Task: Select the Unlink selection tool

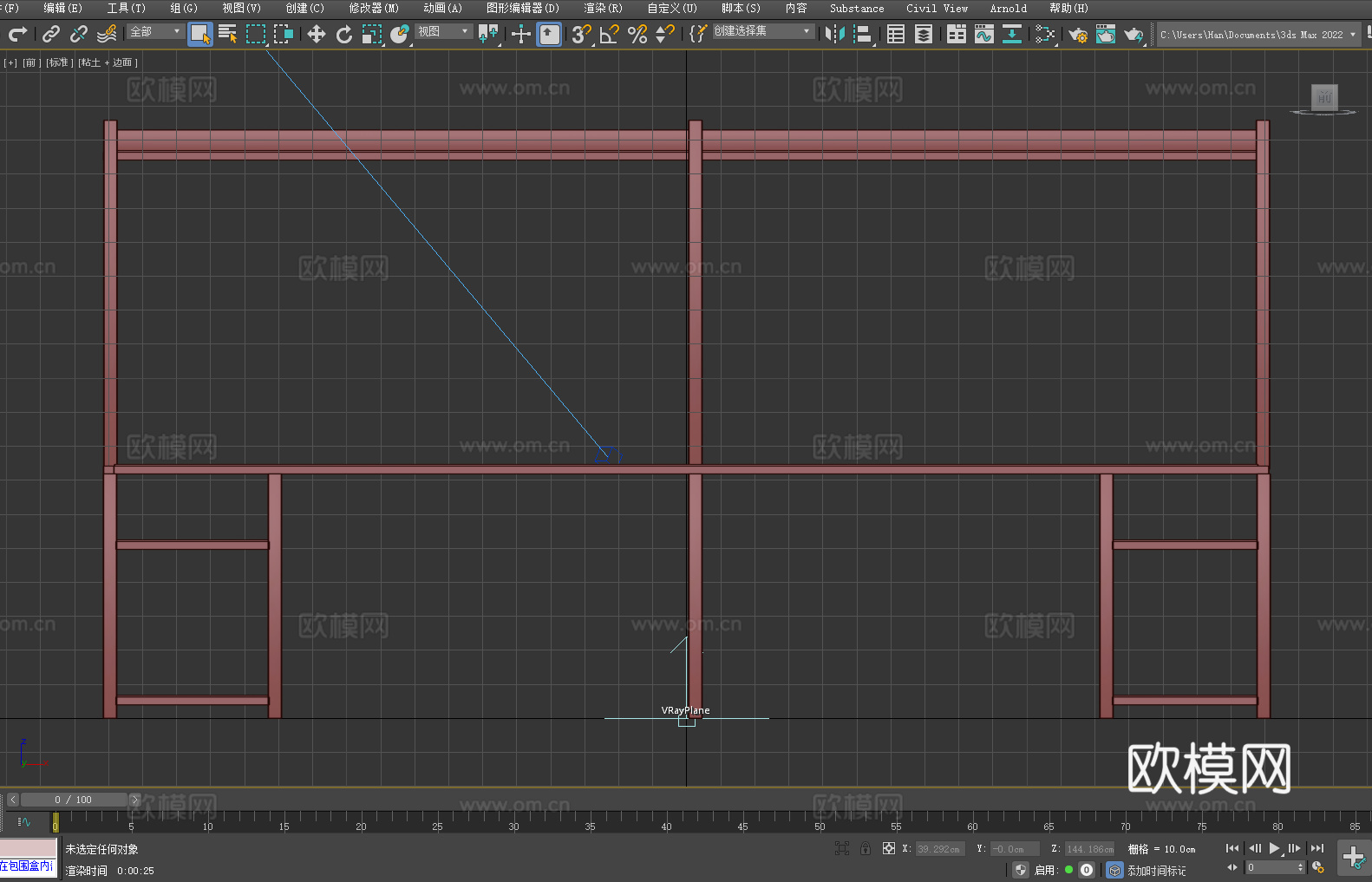Action: (x=79, y=34)
